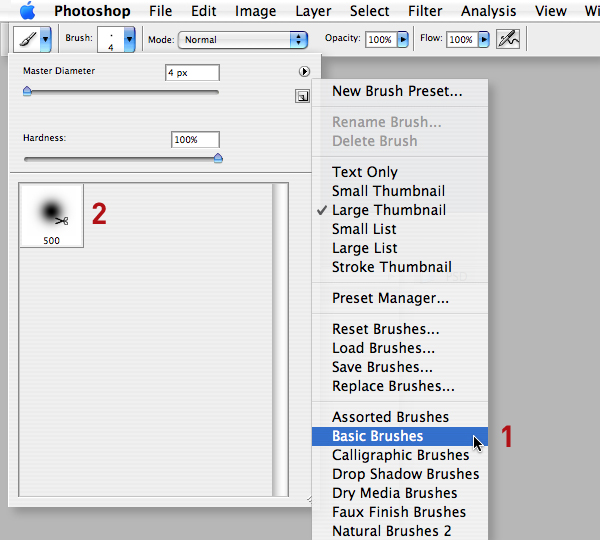Open the Opacity slider arrow

403,39
